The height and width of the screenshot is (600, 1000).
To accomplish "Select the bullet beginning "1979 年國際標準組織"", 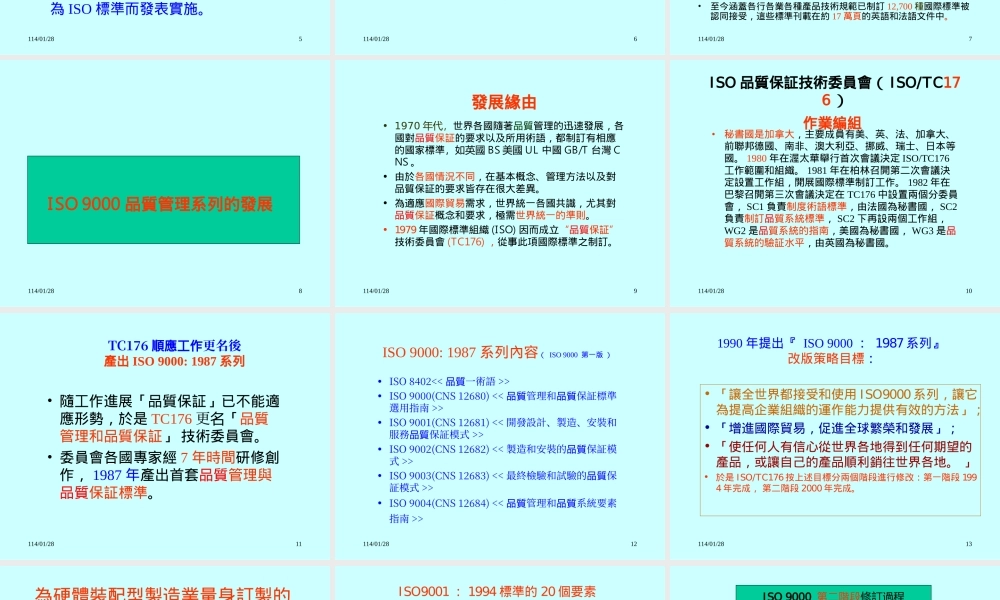I will pos(504,236).
